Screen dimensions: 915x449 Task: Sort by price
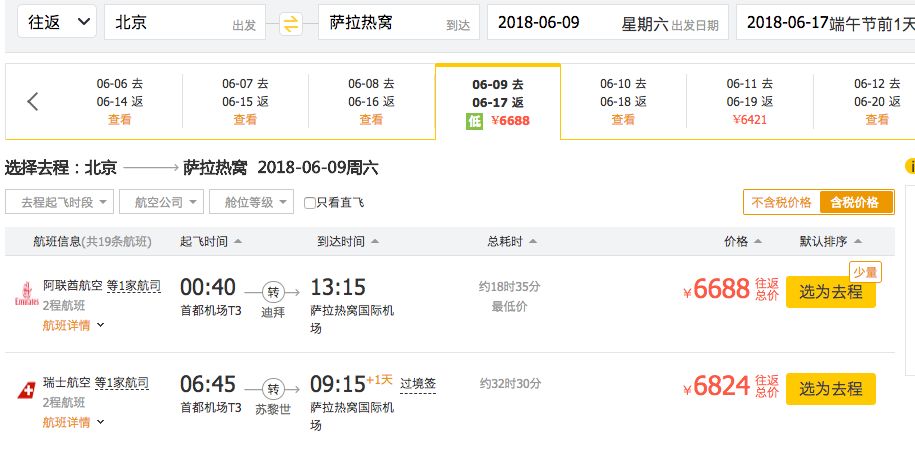coord(743,242)
